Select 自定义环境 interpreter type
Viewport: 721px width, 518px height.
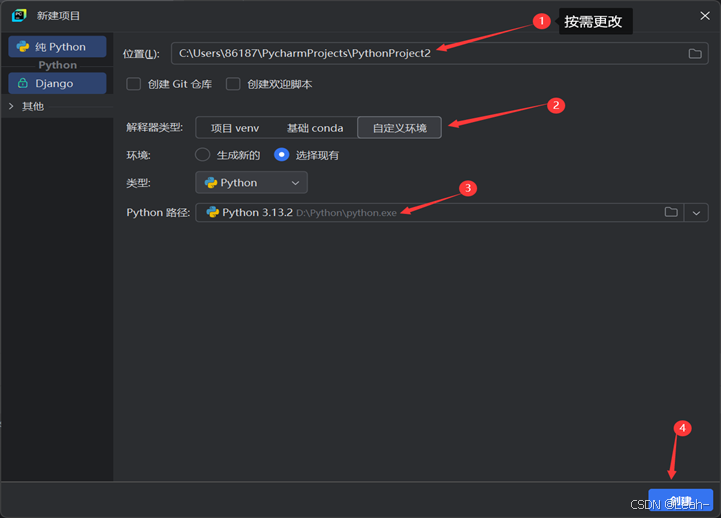point(400,128)
